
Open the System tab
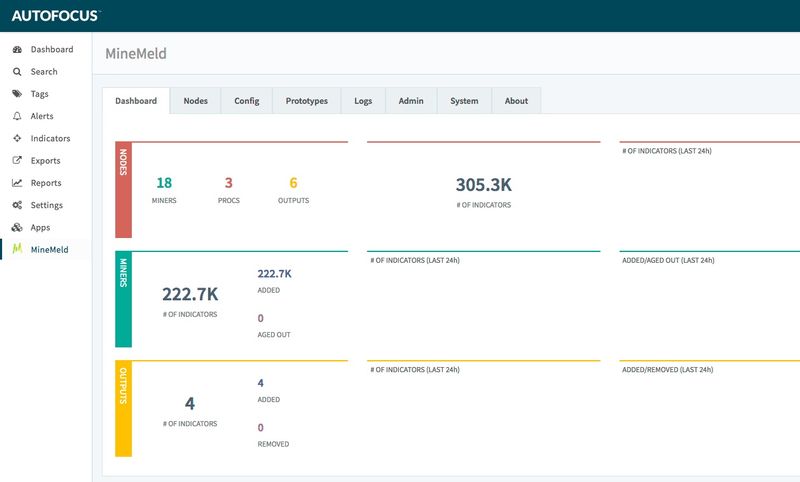pos(464,101)
